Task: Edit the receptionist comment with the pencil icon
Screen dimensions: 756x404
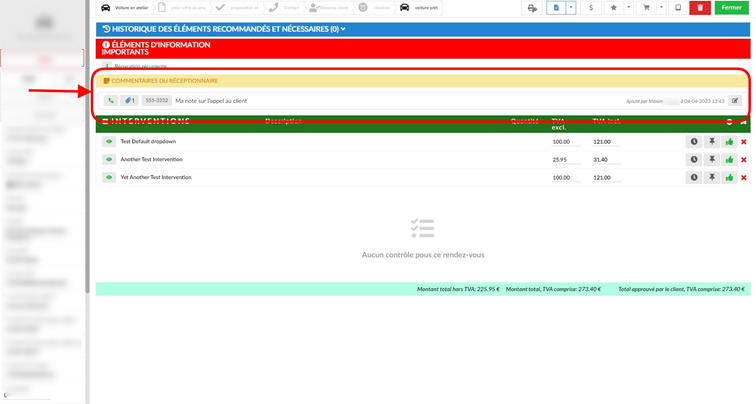Action: 735,101
